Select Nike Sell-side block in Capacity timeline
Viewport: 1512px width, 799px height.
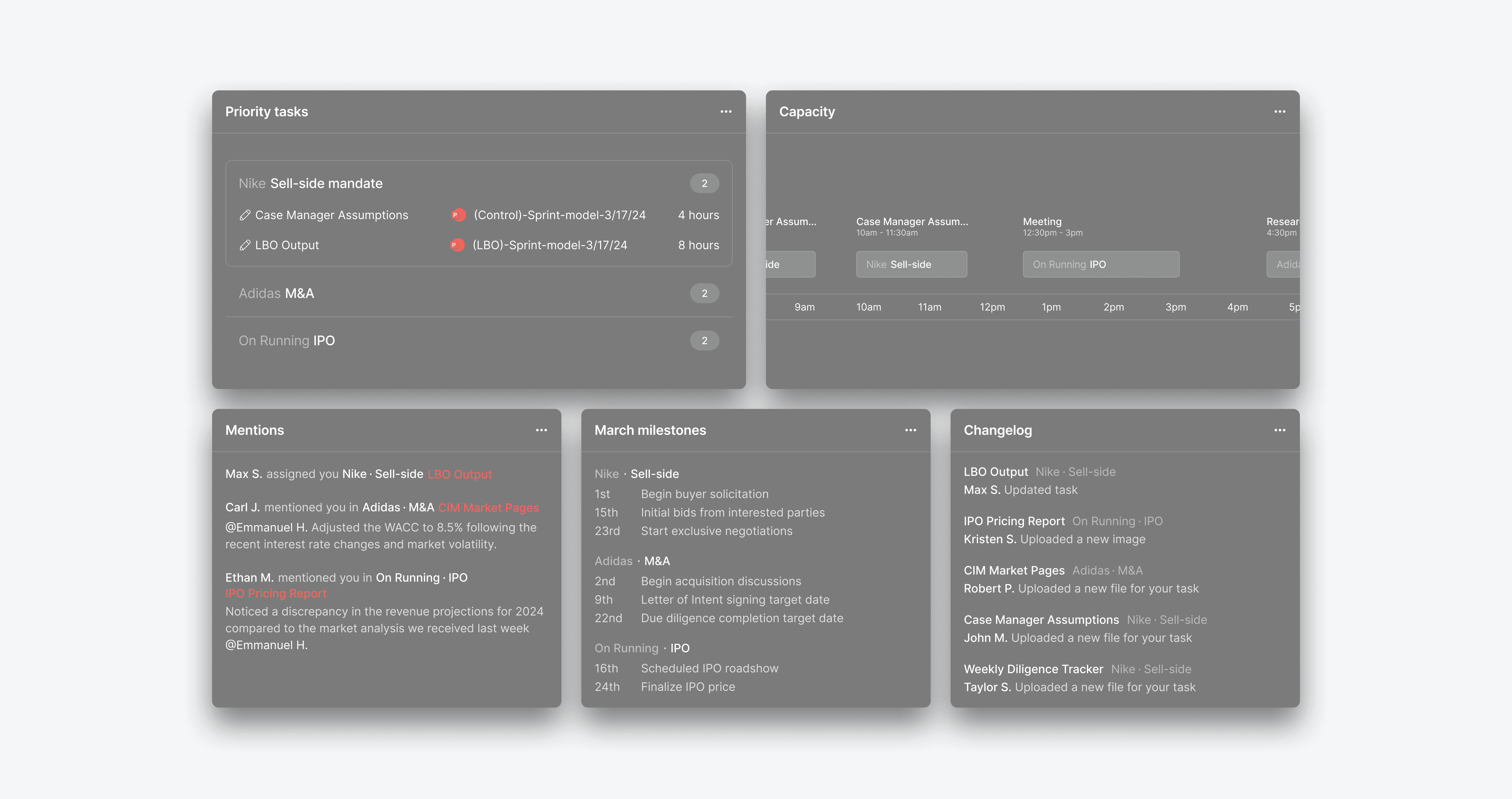pos(912,264)
